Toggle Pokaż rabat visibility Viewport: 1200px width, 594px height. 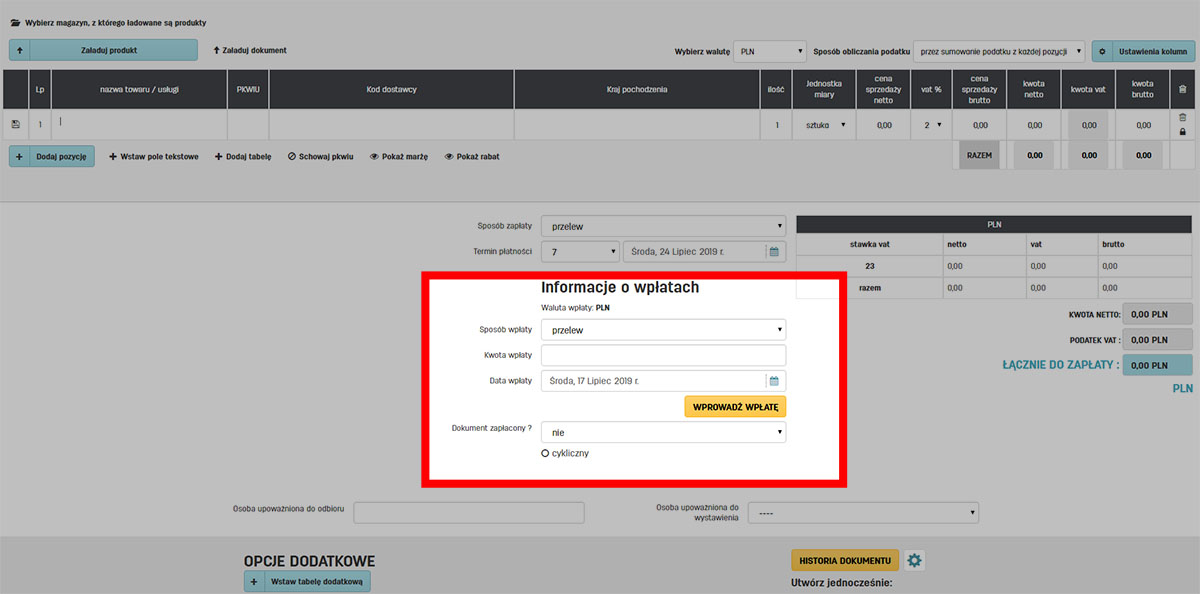click(x=471, y=157)
